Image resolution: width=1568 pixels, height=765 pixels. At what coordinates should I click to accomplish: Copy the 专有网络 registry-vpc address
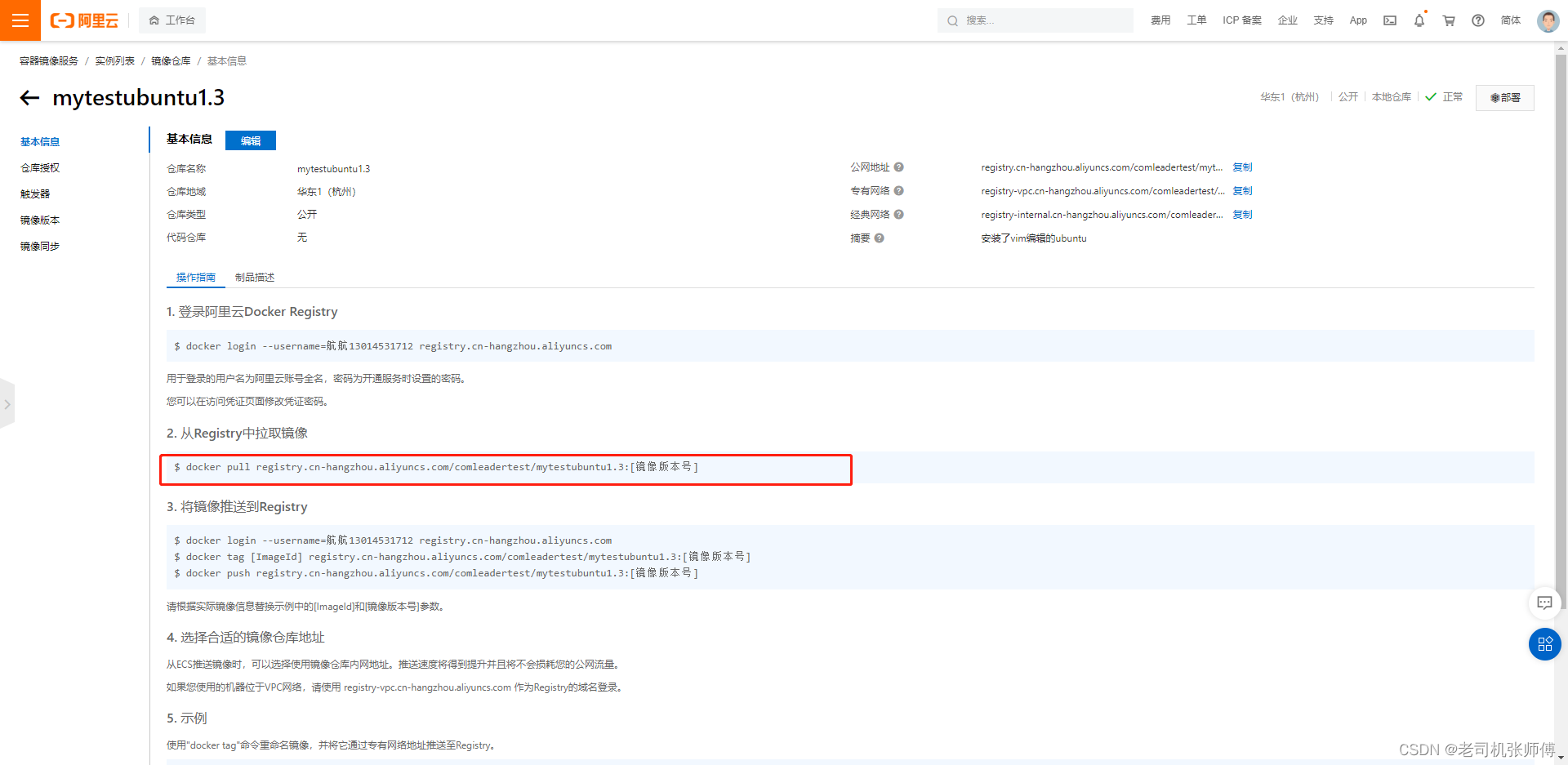[1242, 191]
